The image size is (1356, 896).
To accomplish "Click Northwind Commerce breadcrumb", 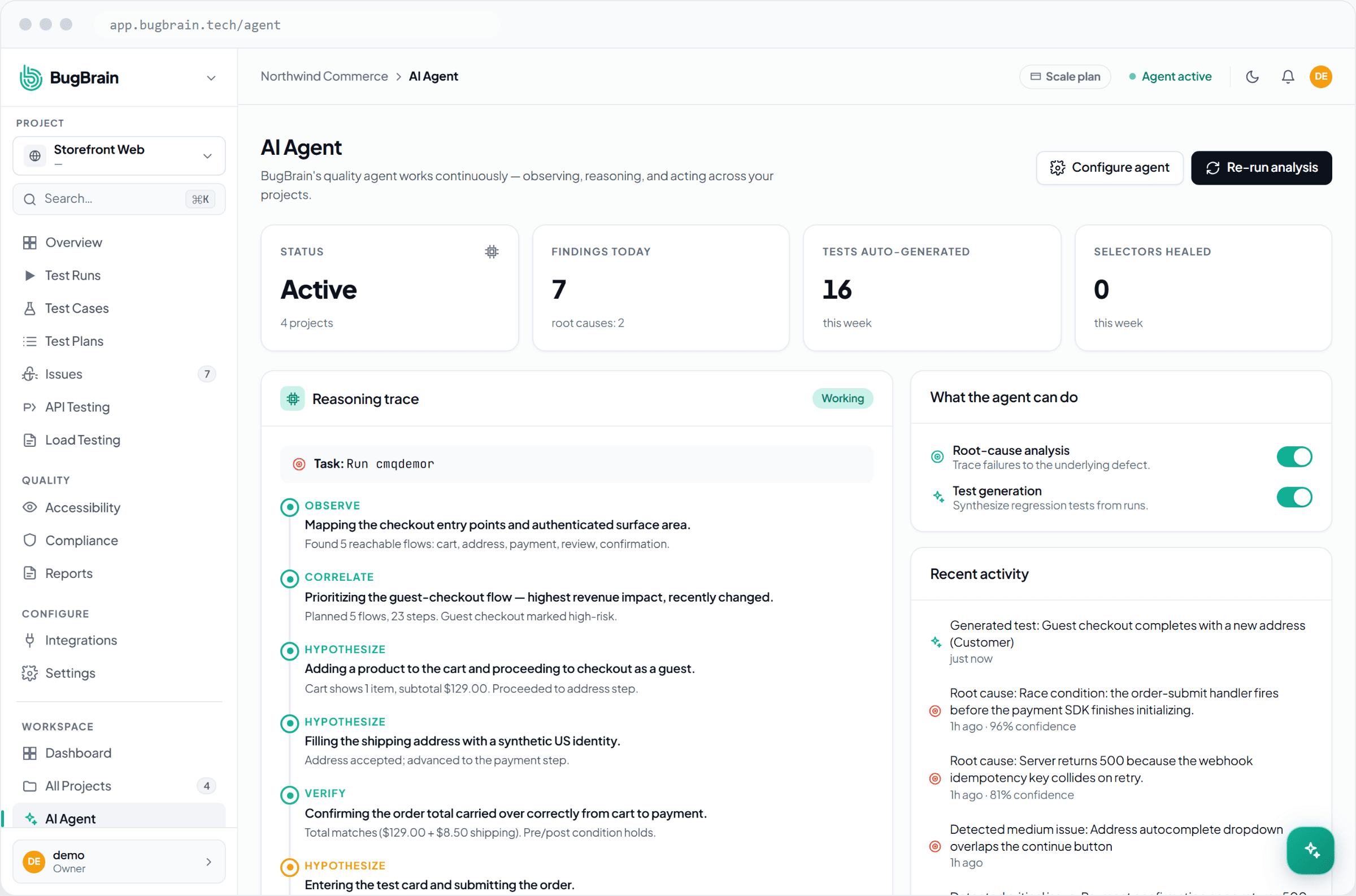I will point(324,76).
